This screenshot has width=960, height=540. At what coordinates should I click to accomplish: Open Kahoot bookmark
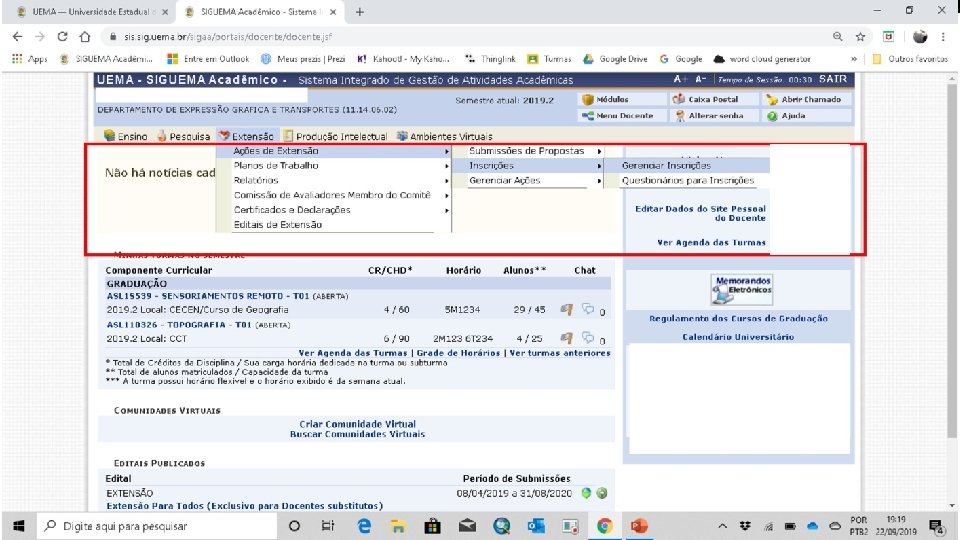pyautogui.click(x=403, y=59)
